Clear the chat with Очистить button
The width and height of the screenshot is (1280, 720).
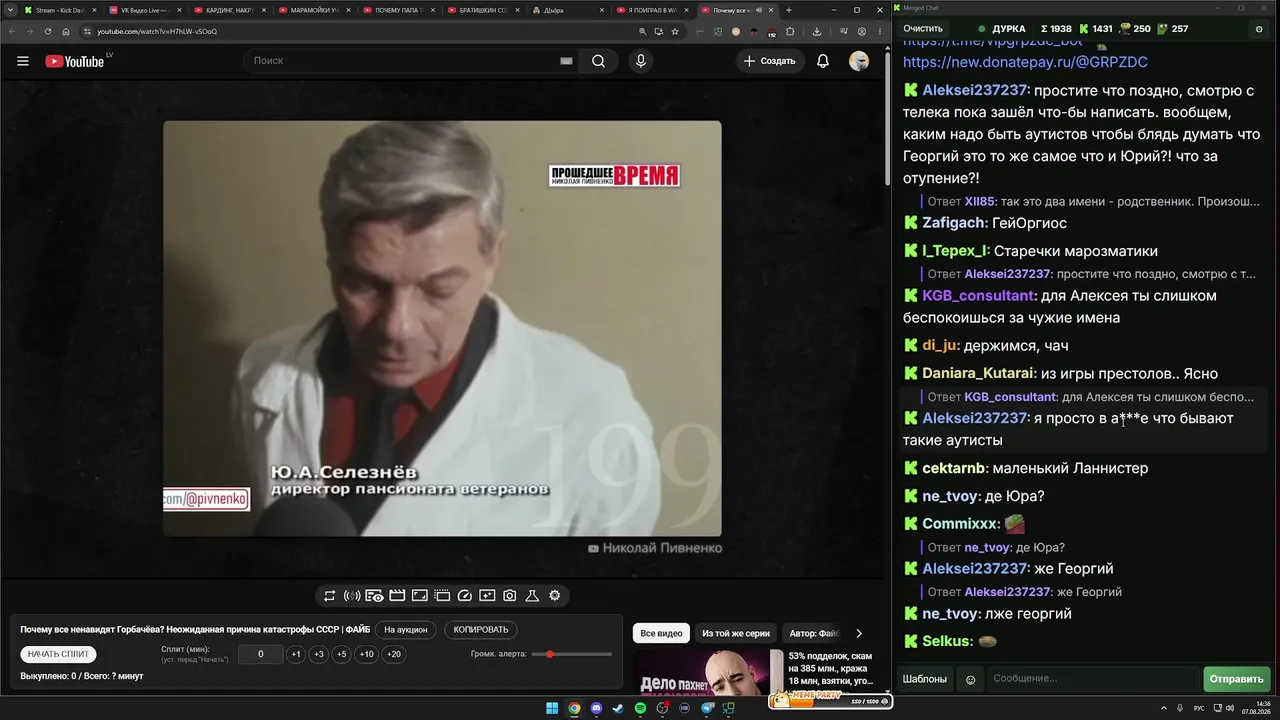(x=923, y=29)
